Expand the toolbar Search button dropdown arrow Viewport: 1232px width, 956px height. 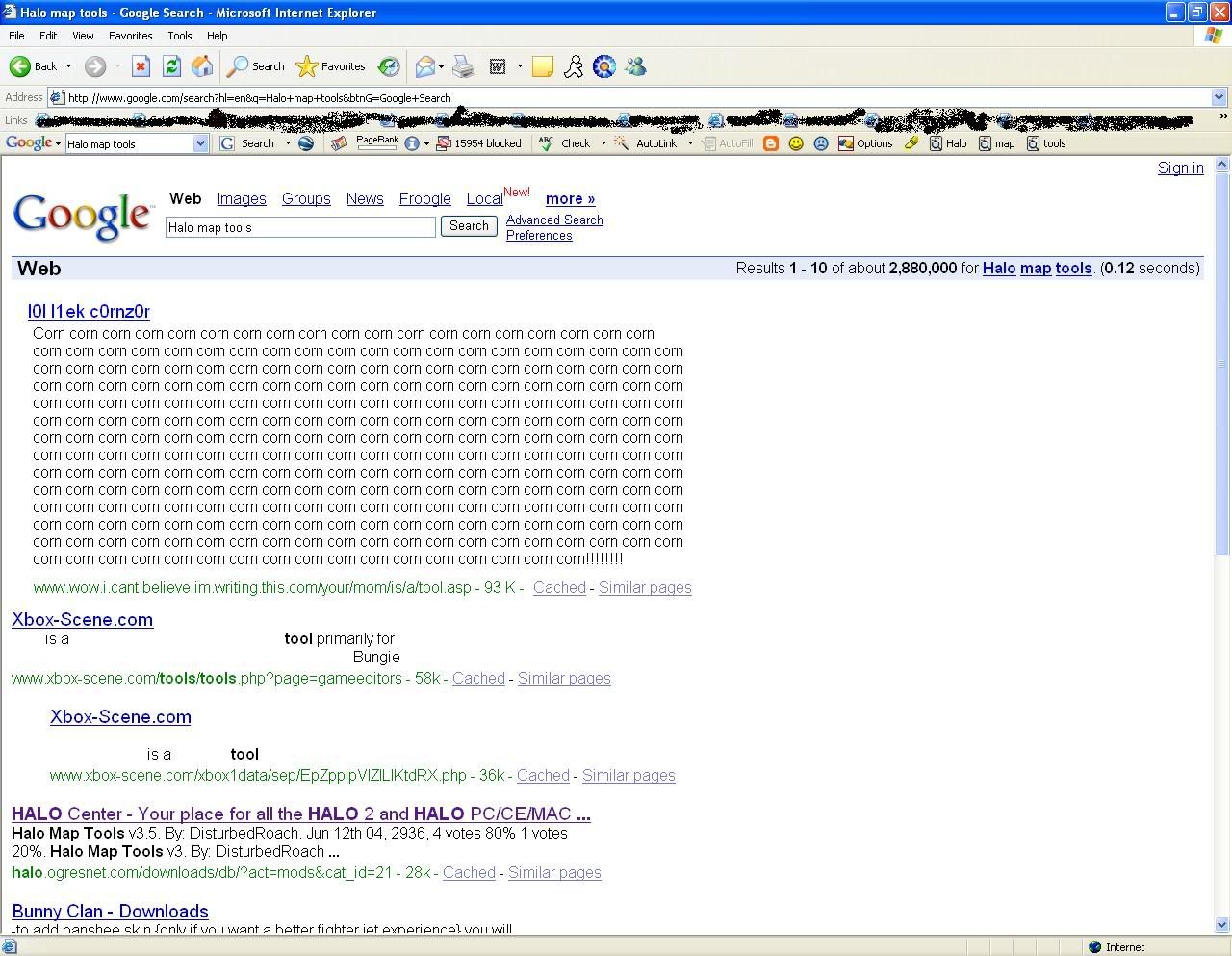tap(287, 143)
